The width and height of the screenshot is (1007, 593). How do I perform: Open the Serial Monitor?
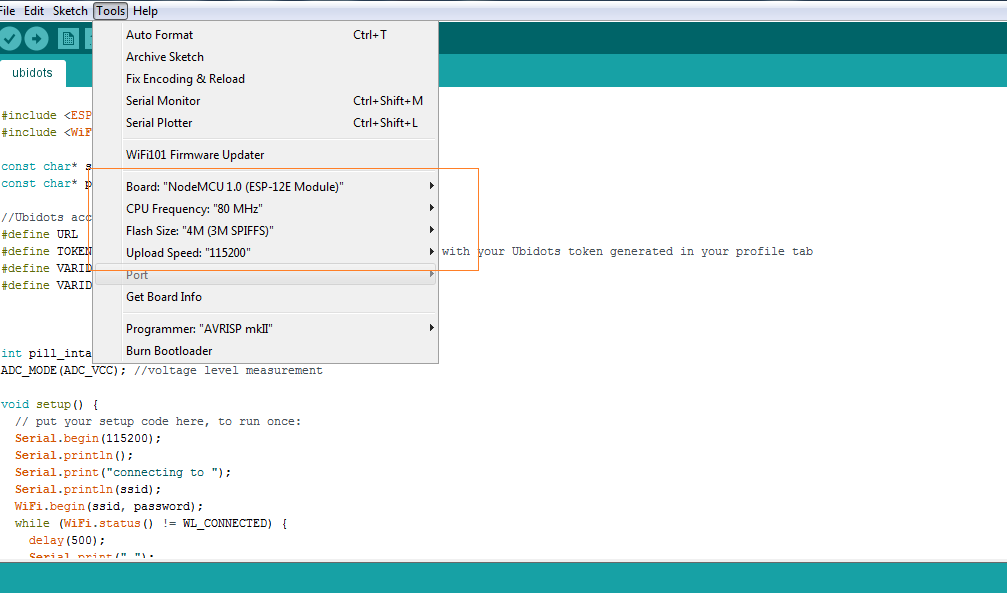point(266,100)
